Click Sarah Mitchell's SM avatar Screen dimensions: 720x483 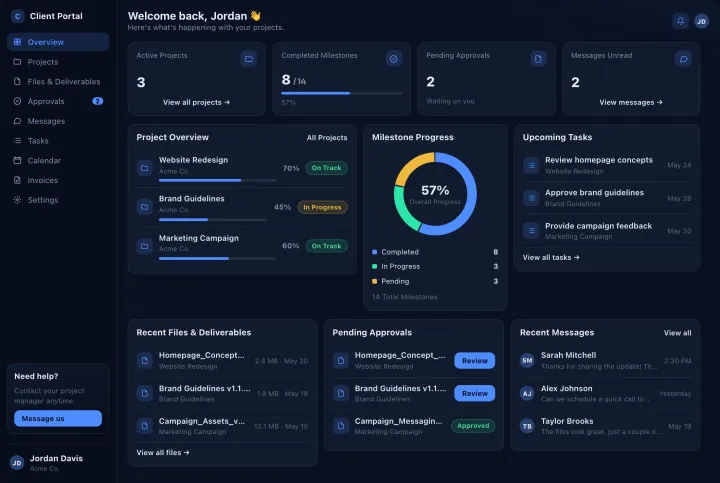[x=527, y=360]
